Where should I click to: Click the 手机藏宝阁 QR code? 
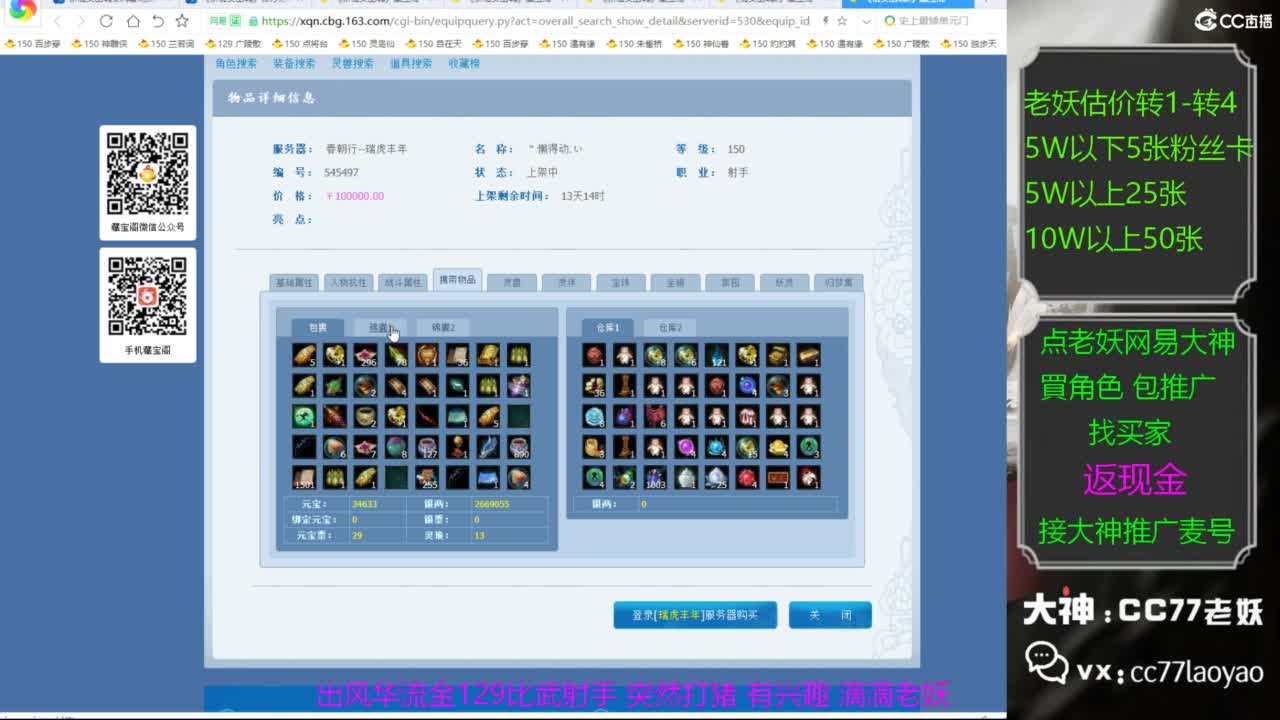pyautogui.click(x=148, y=296)
